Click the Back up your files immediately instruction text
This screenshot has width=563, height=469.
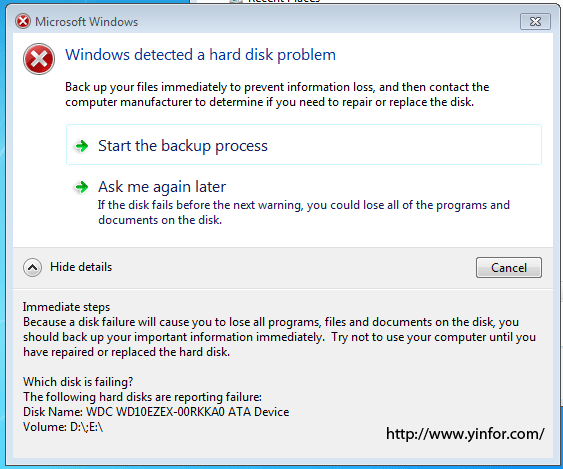coord(277,94)
